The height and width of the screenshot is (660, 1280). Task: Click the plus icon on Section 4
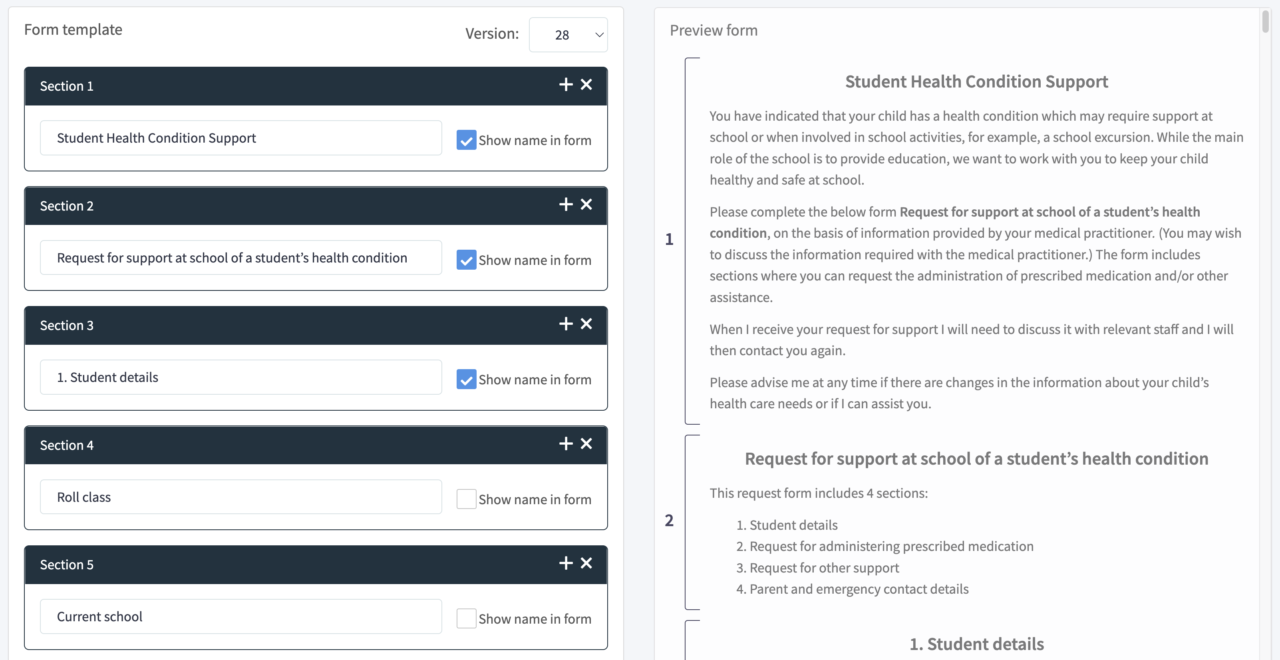(x=566, y=444)
